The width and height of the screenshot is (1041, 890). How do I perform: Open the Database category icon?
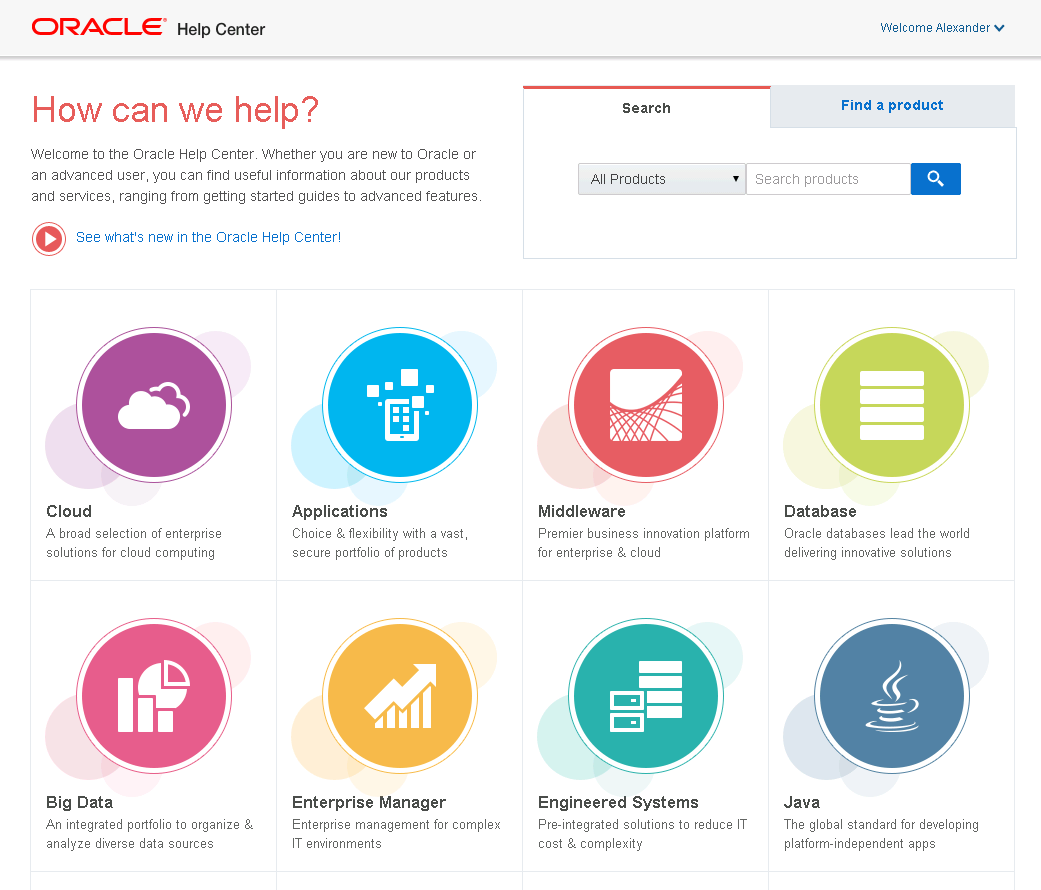click(891, 404)
